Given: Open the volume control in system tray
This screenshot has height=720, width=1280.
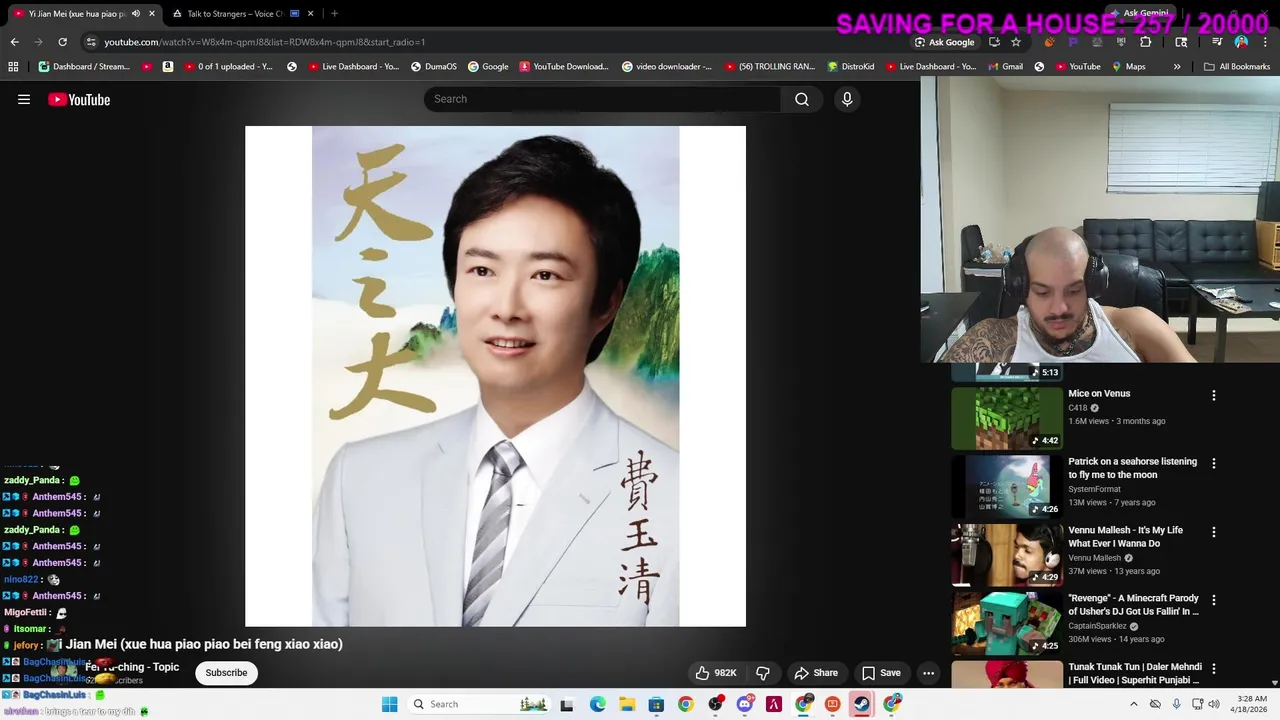Looking at the screenshot, I should [1214, 704].
